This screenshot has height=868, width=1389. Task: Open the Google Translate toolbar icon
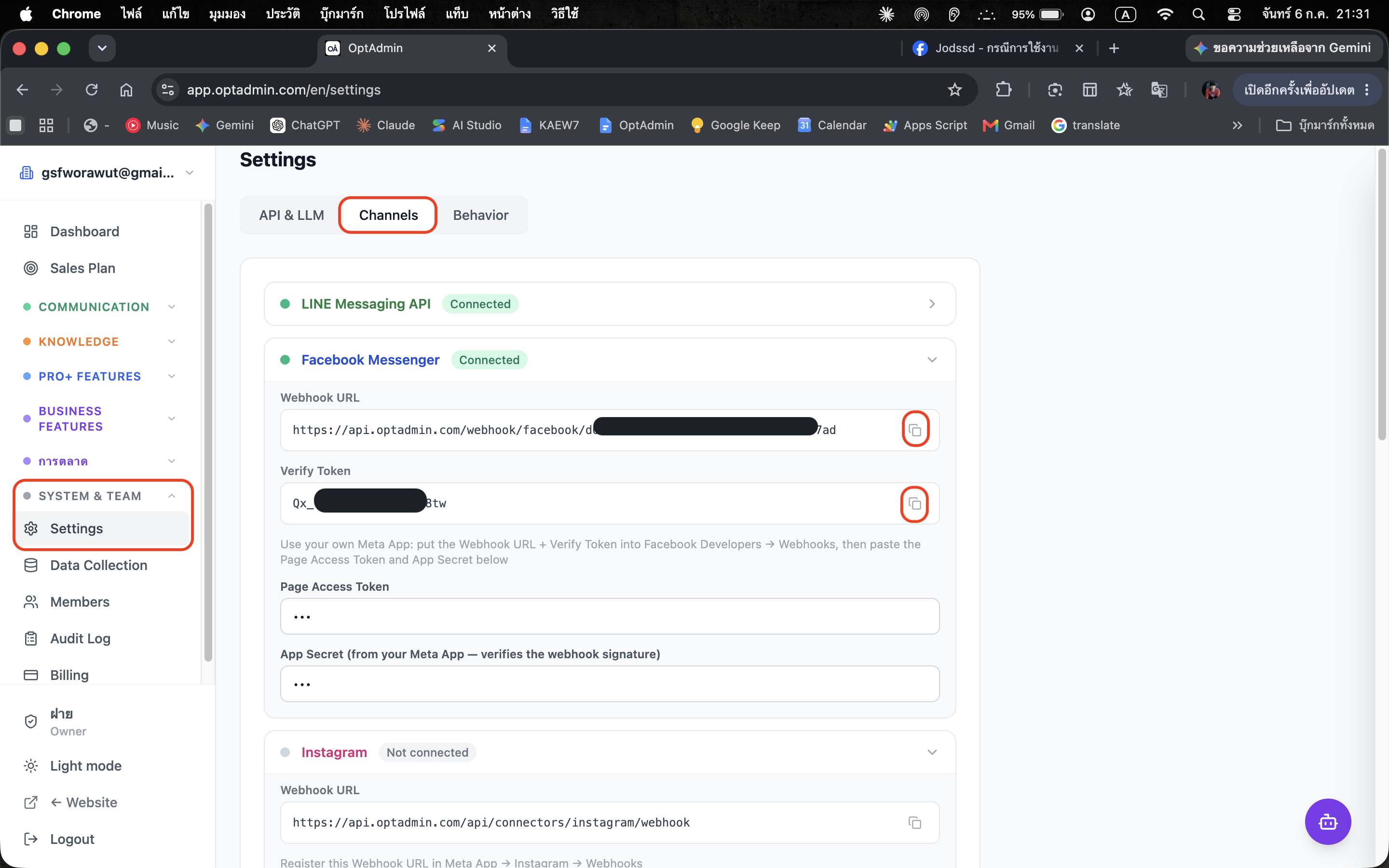point(1159,90)
